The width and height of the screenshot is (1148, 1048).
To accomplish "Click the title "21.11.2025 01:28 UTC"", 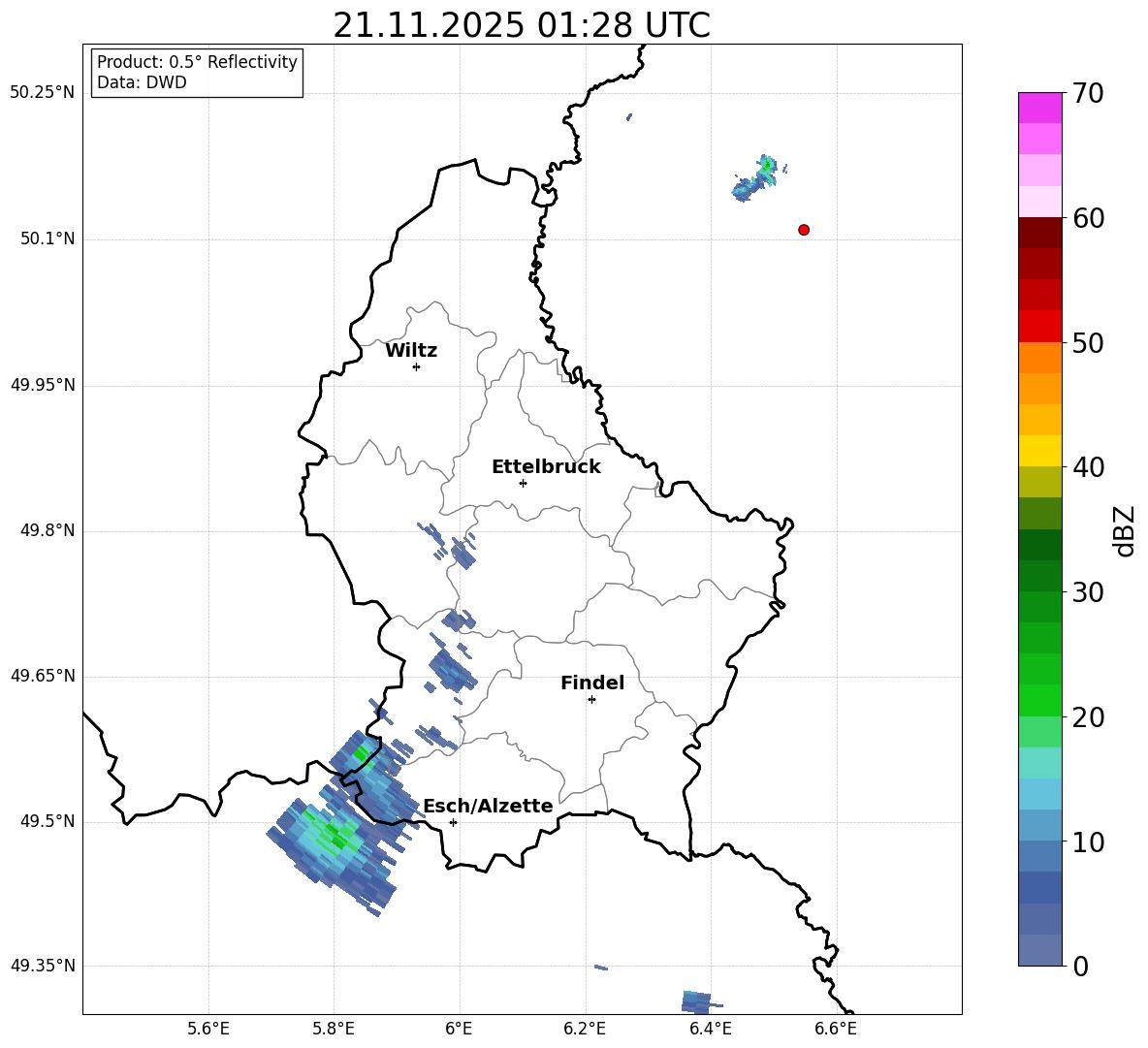I will pyautogui.click(x=522, y=25).
